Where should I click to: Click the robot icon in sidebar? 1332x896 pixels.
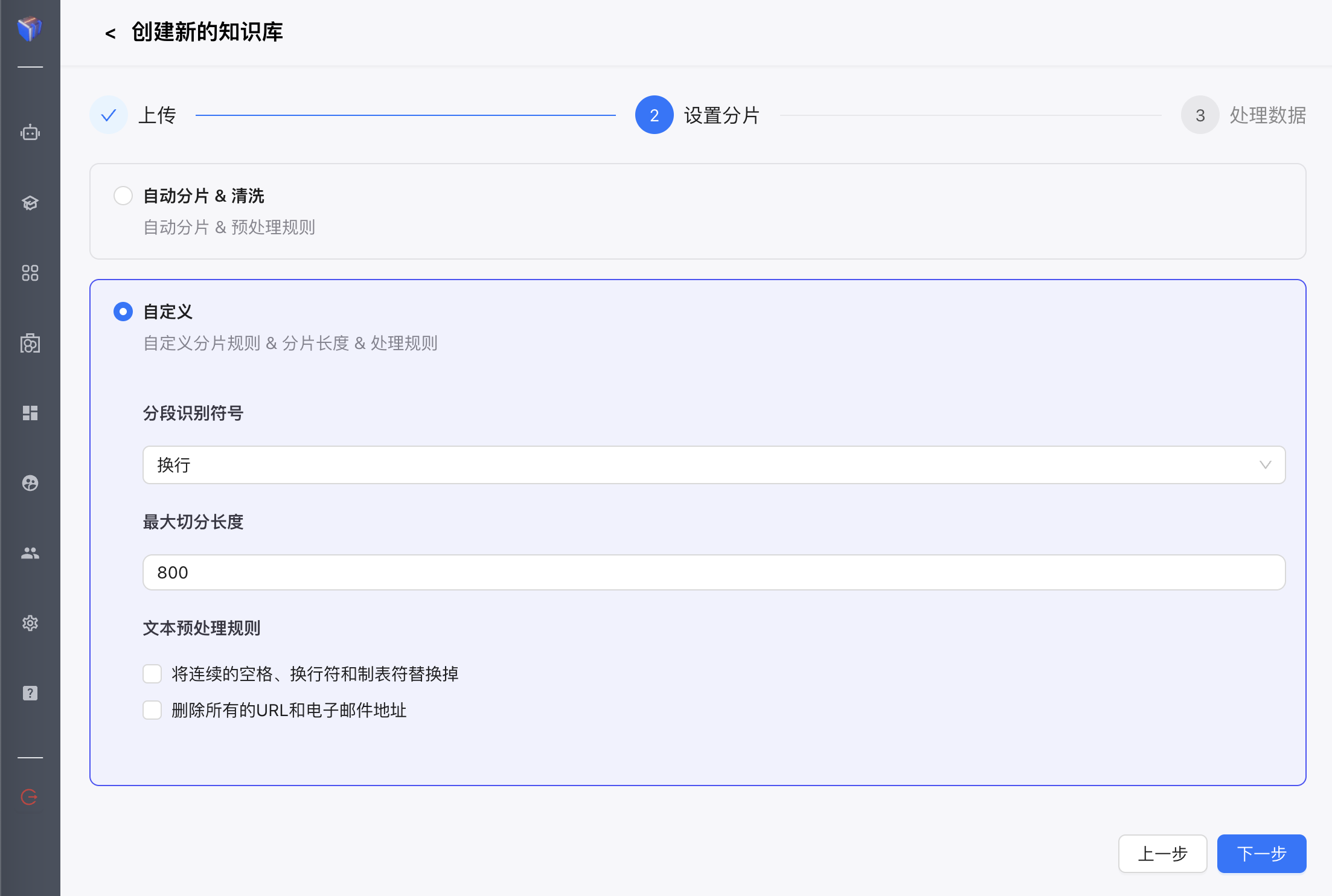tap(30, 133)
